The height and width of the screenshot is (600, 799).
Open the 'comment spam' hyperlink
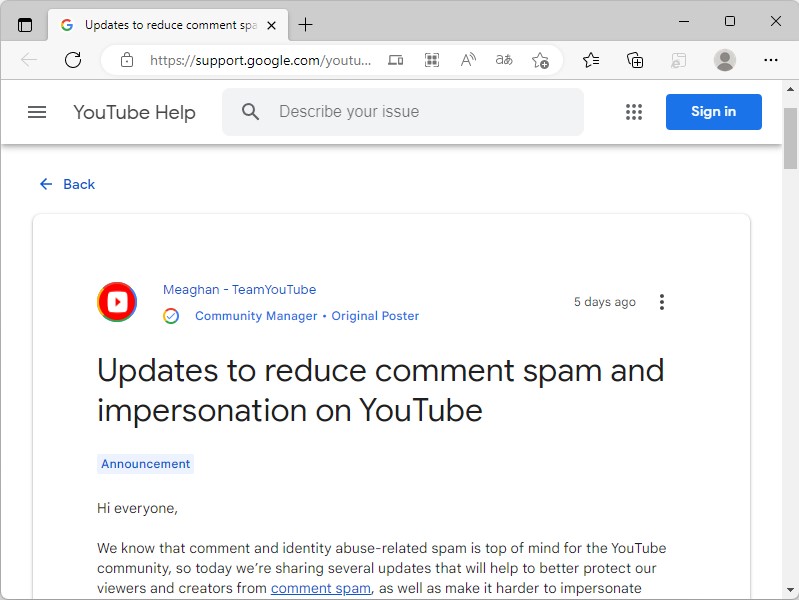pos(321,588)
